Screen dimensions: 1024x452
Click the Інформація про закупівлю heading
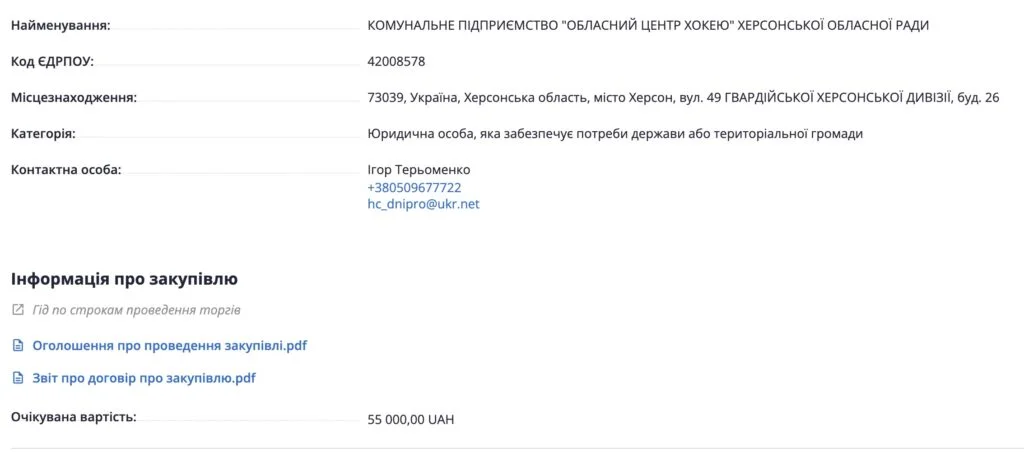pos(124,278)
